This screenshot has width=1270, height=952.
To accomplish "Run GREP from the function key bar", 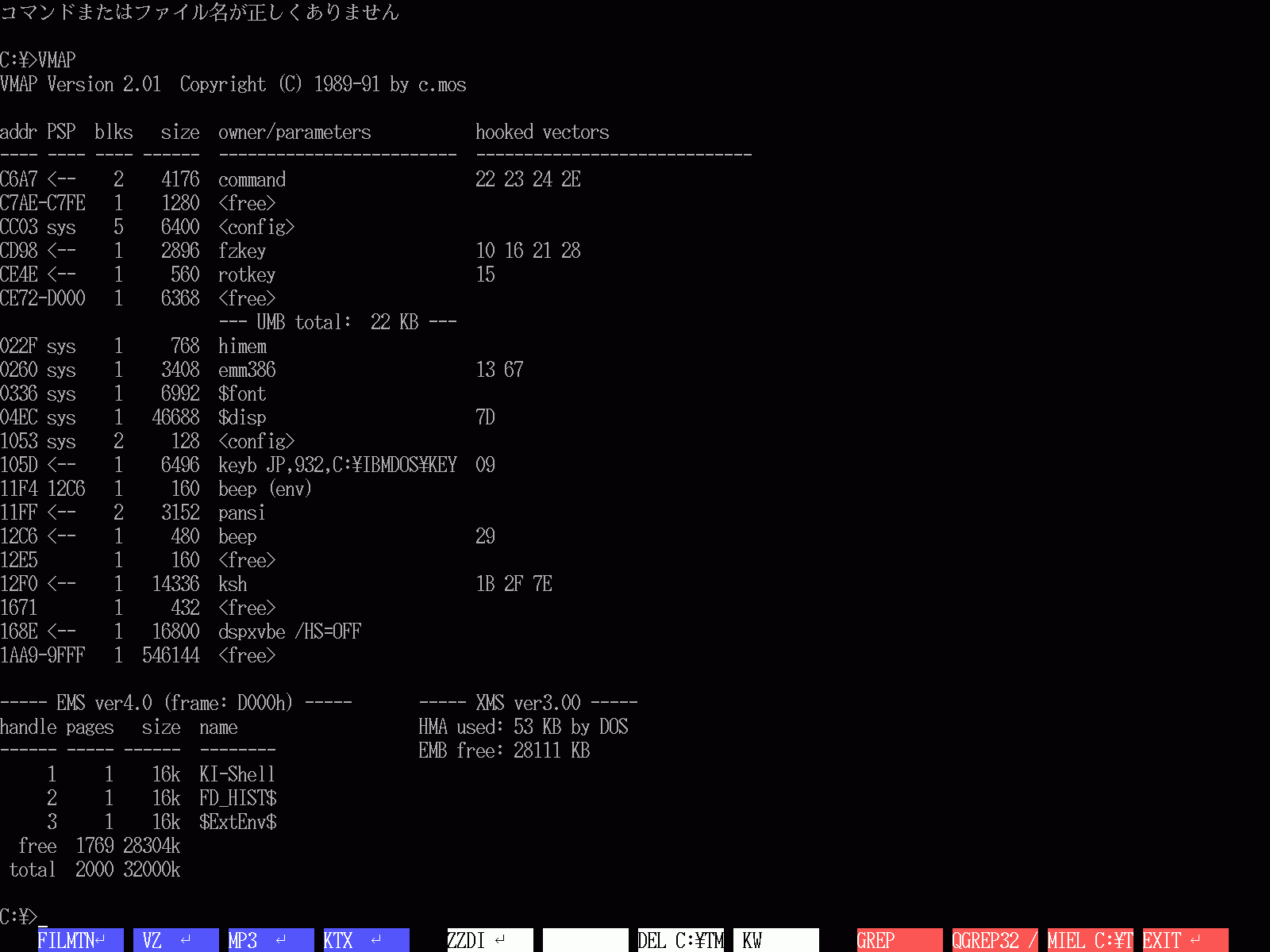I will tap(899, 940).
